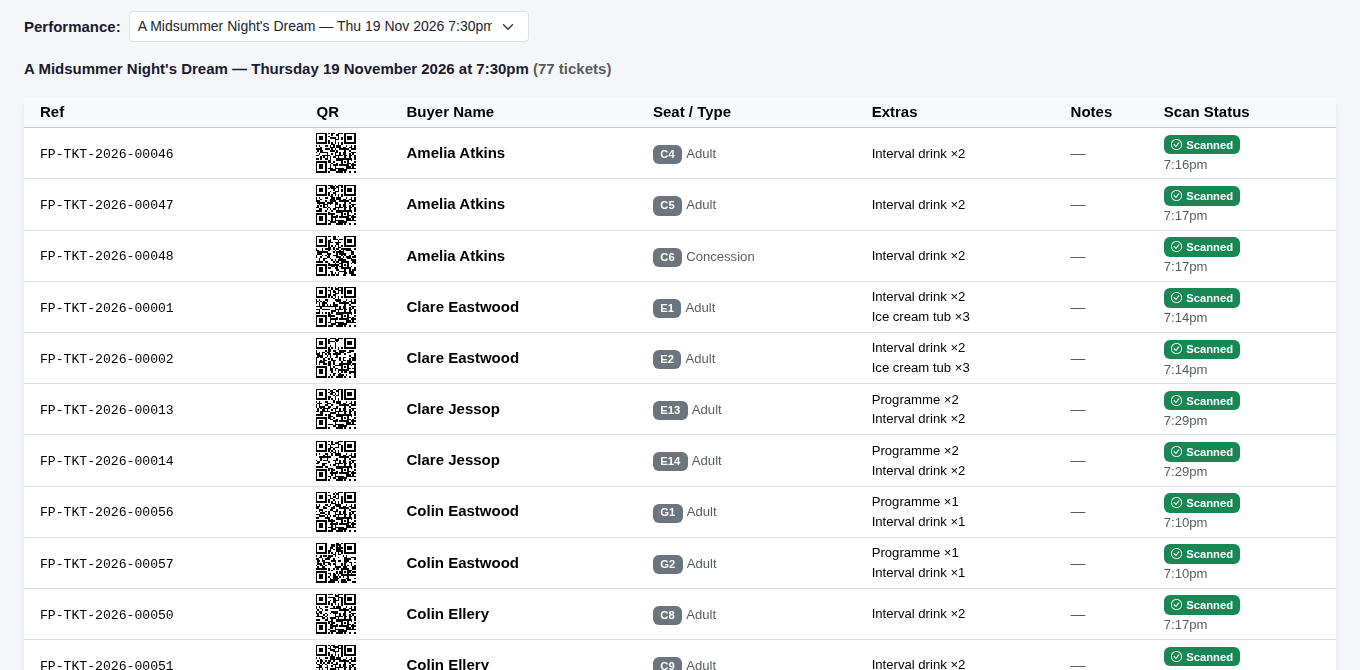Select ticket reference FP-TKT-2026-00001

coord(107,308)
